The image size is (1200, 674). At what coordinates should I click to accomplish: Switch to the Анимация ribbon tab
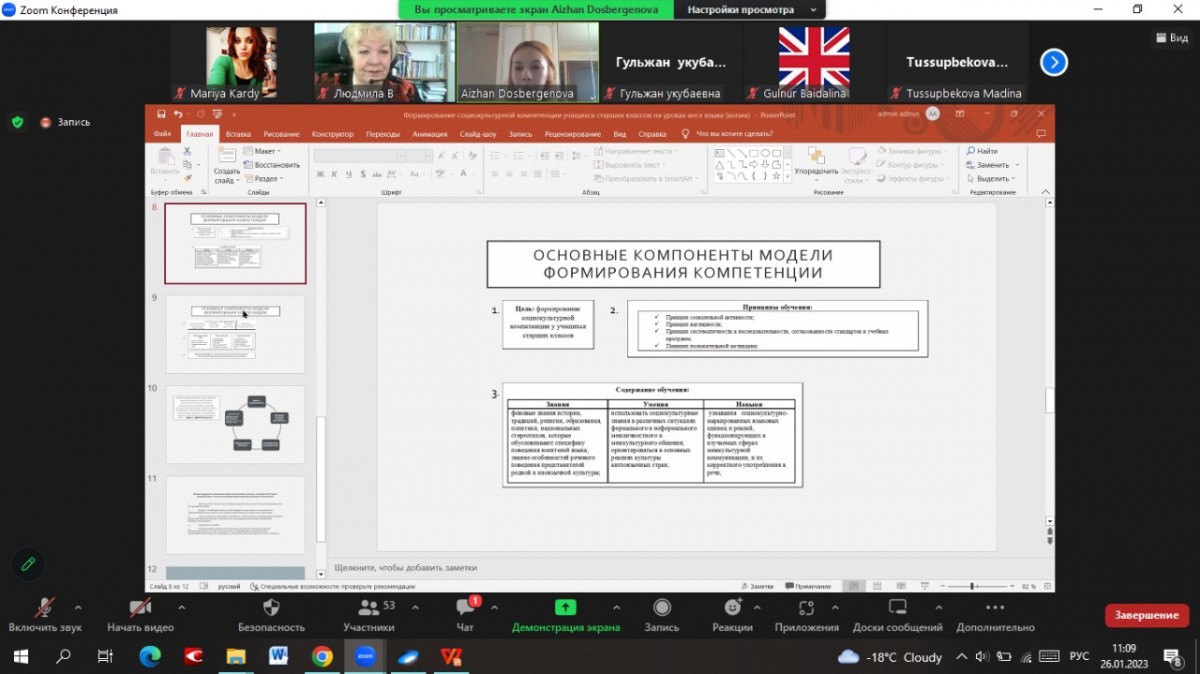point(429,133)
